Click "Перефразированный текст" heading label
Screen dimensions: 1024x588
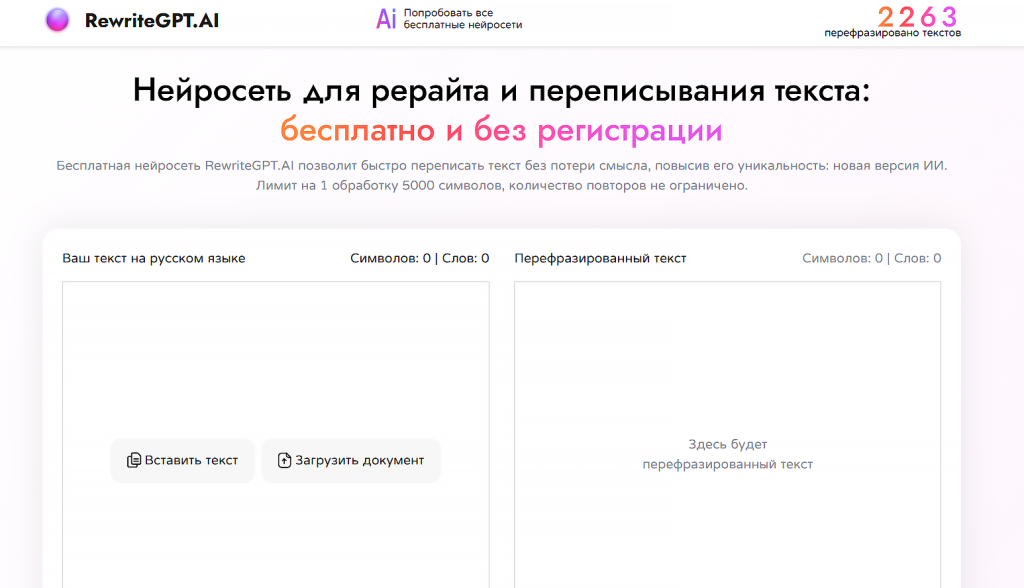600,259
